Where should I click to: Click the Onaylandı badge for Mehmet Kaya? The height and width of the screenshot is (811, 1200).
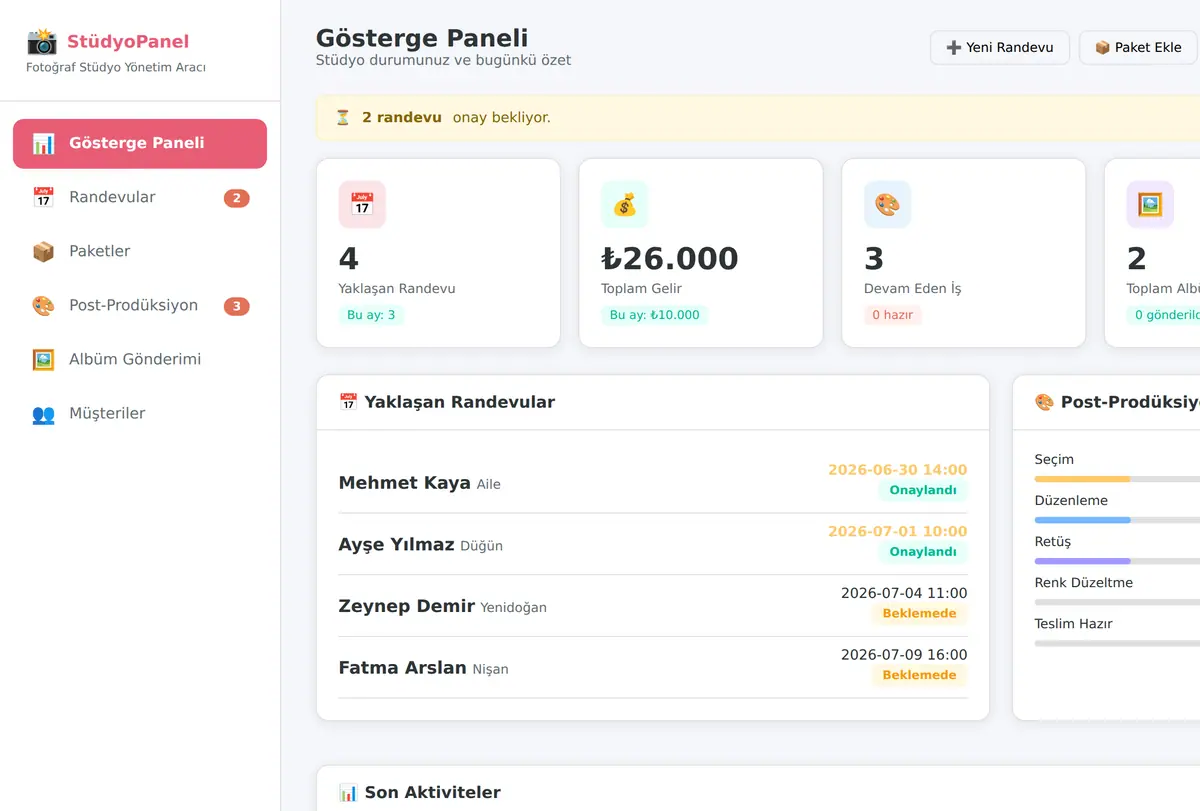[x=923, y=490]
